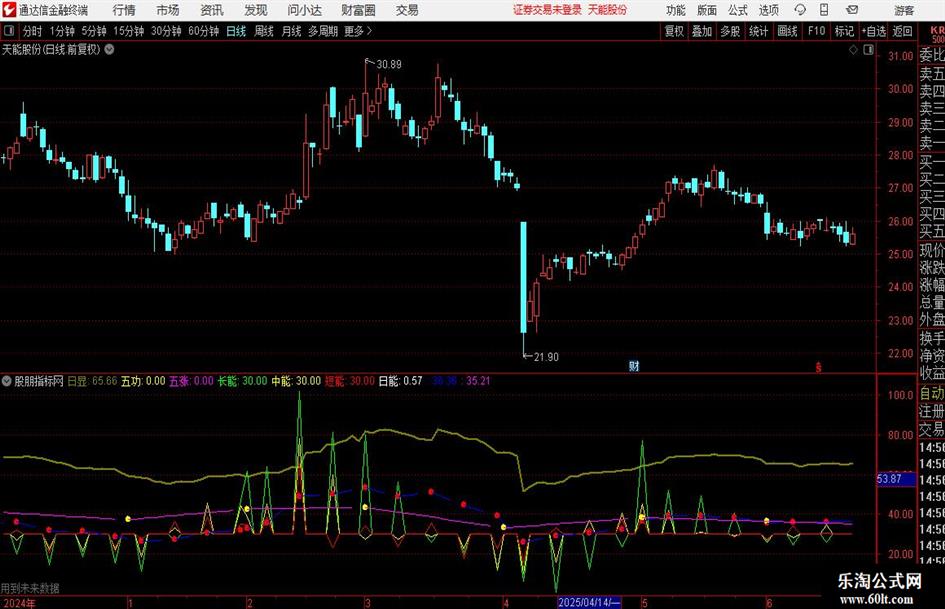Image resolution: width=945 pixels, height=609 pixels.
Task: Expand the 股朋指标网 indicator dropdown arrow
Action: 7,381
